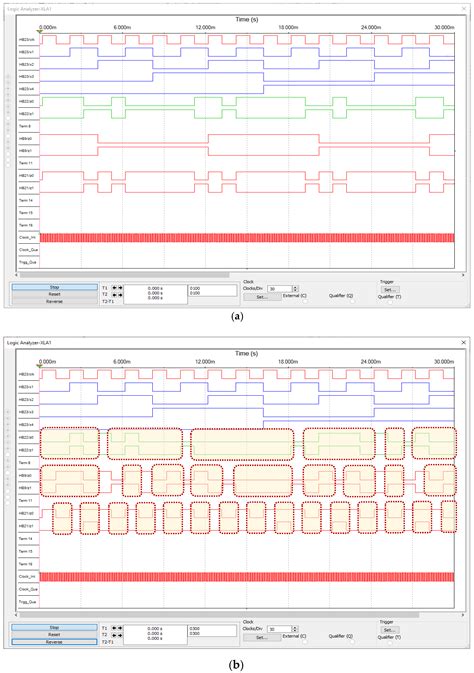Click External (C) indicator in upper analyzer
474x673 pixels.
tap(305, 301)
